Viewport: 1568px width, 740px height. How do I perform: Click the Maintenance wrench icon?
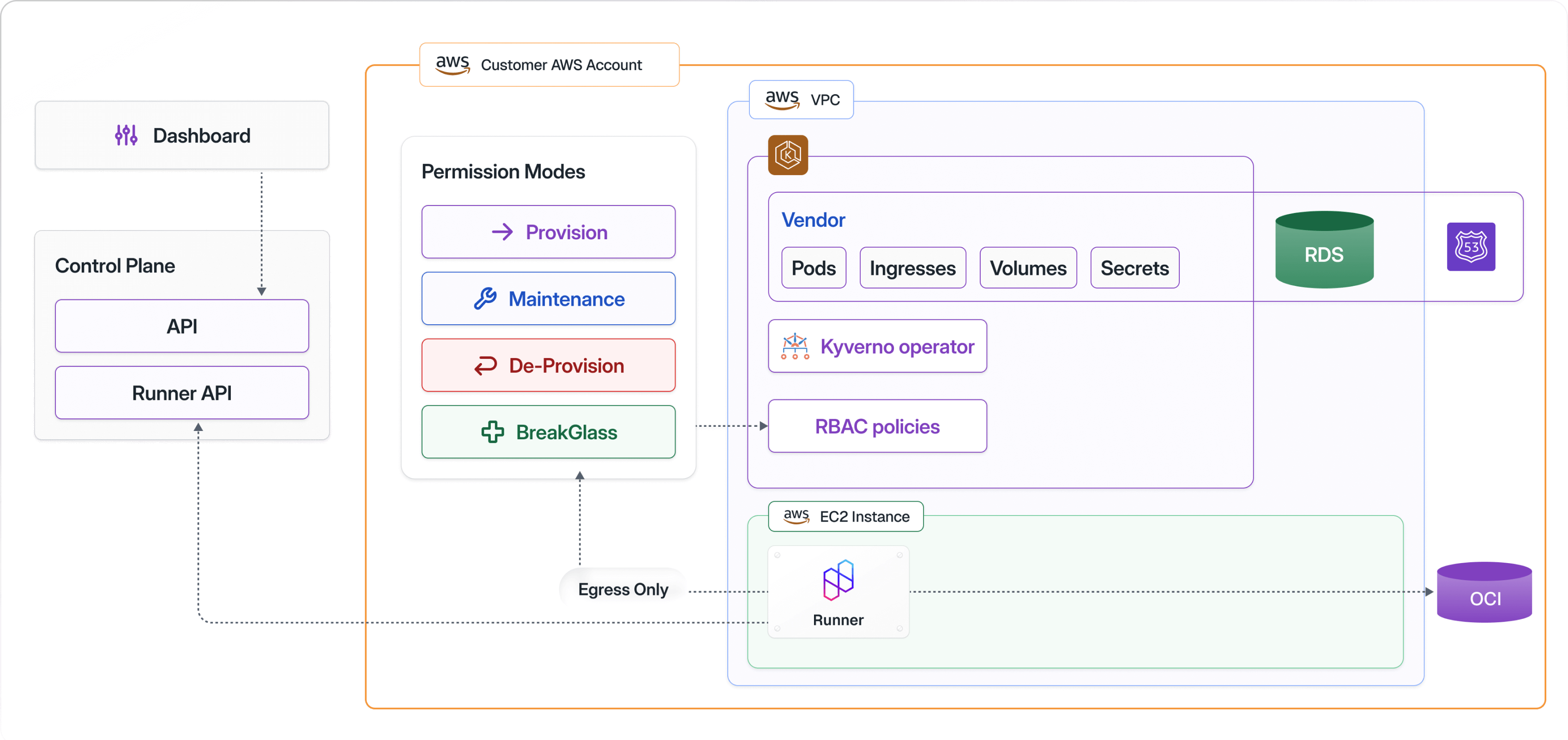(485, 299)
